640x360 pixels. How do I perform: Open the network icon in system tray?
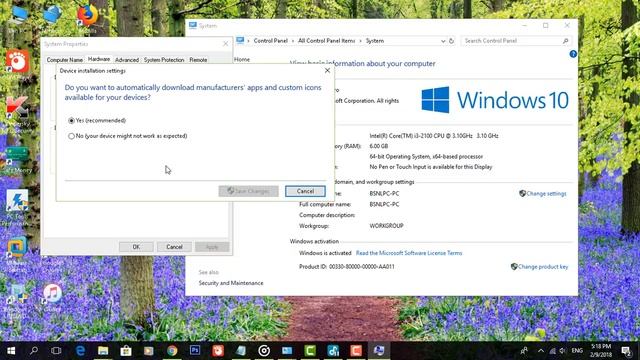[552, 351]
